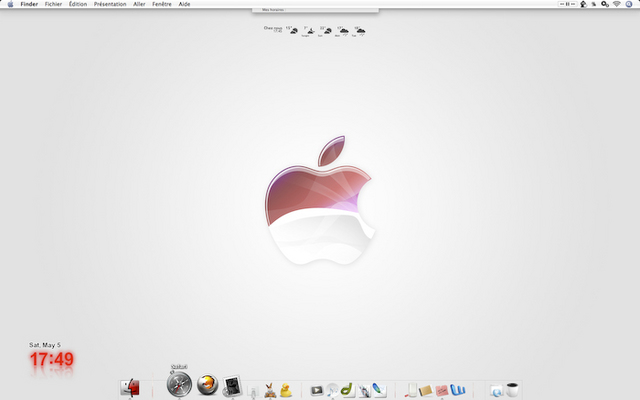Click the 'Chez nous' weather location label
The height and width of the screenshot is (400, 640).
[273, 28]
